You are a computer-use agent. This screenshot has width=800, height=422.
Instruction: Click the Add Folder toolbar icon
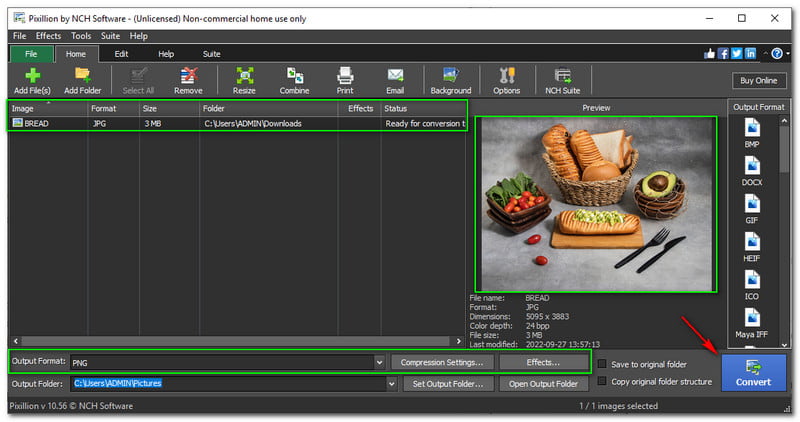point(83,76)
